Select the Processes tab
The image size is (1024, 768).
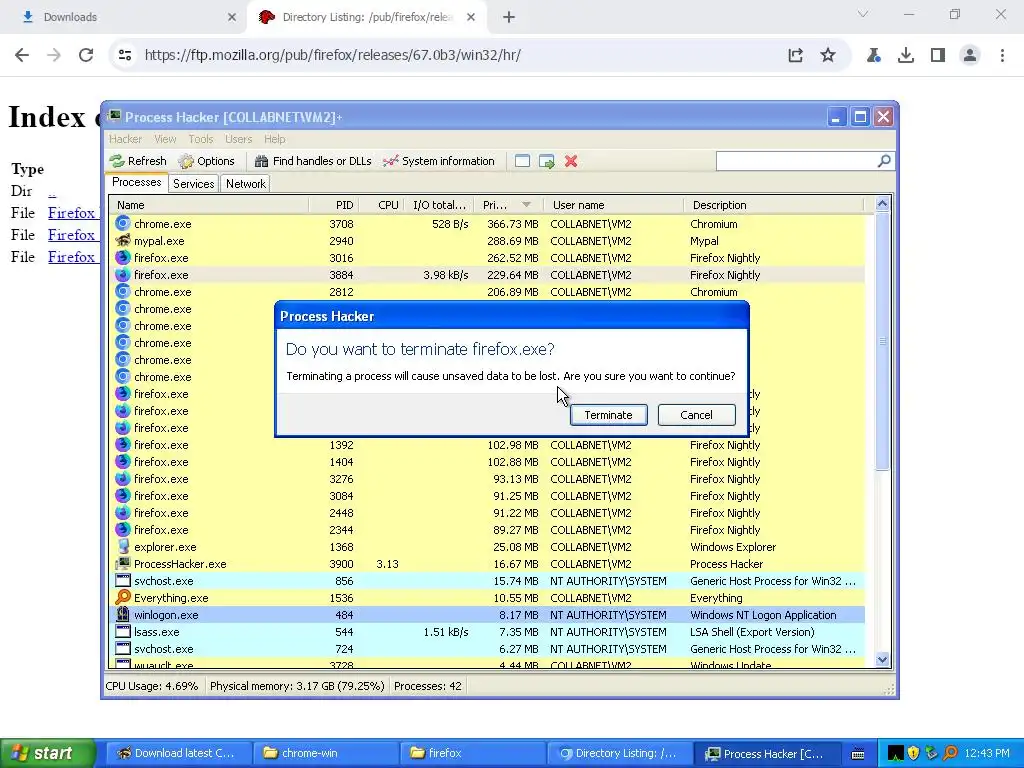click(136, 182)
